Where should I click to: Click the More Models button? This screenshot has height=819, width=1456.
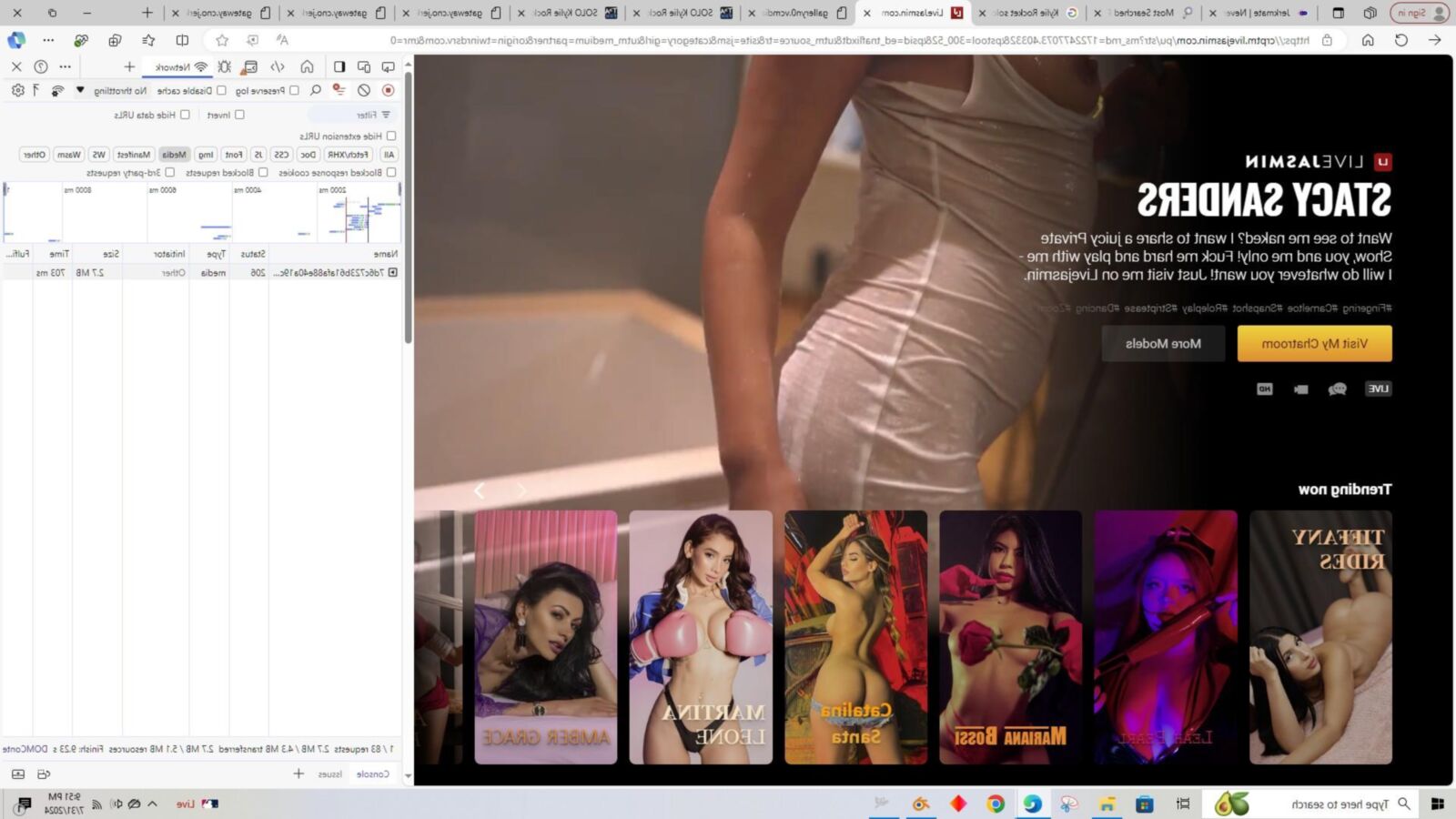click(x=1163, y=343)
